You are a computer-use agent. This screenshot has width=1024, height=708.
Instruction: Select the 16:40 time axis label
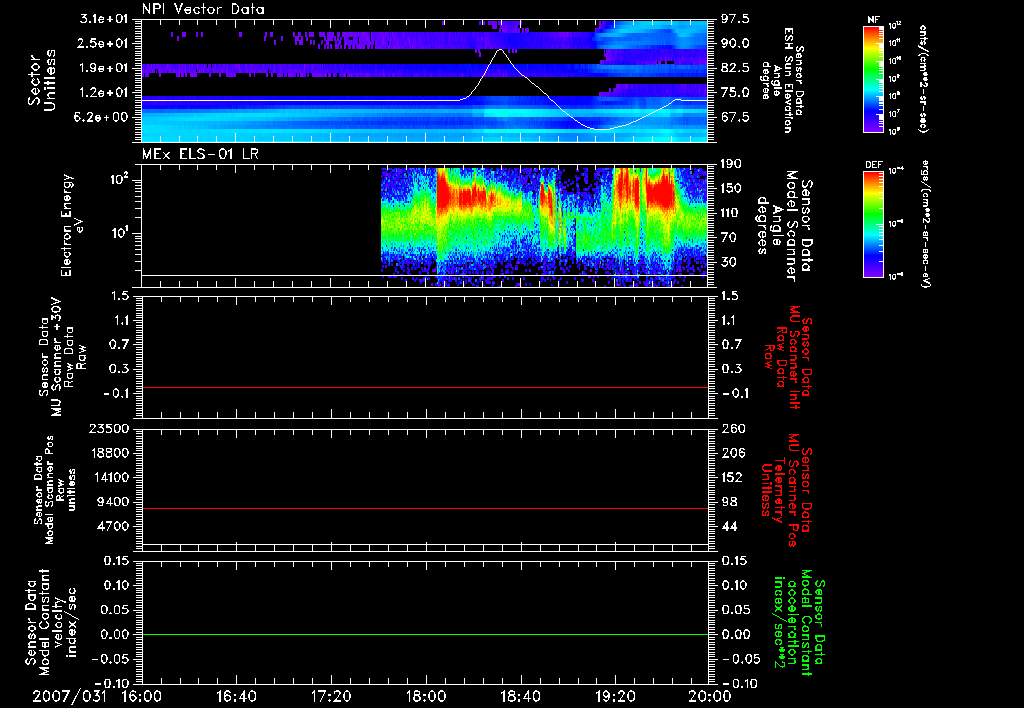tap(236, 696)
